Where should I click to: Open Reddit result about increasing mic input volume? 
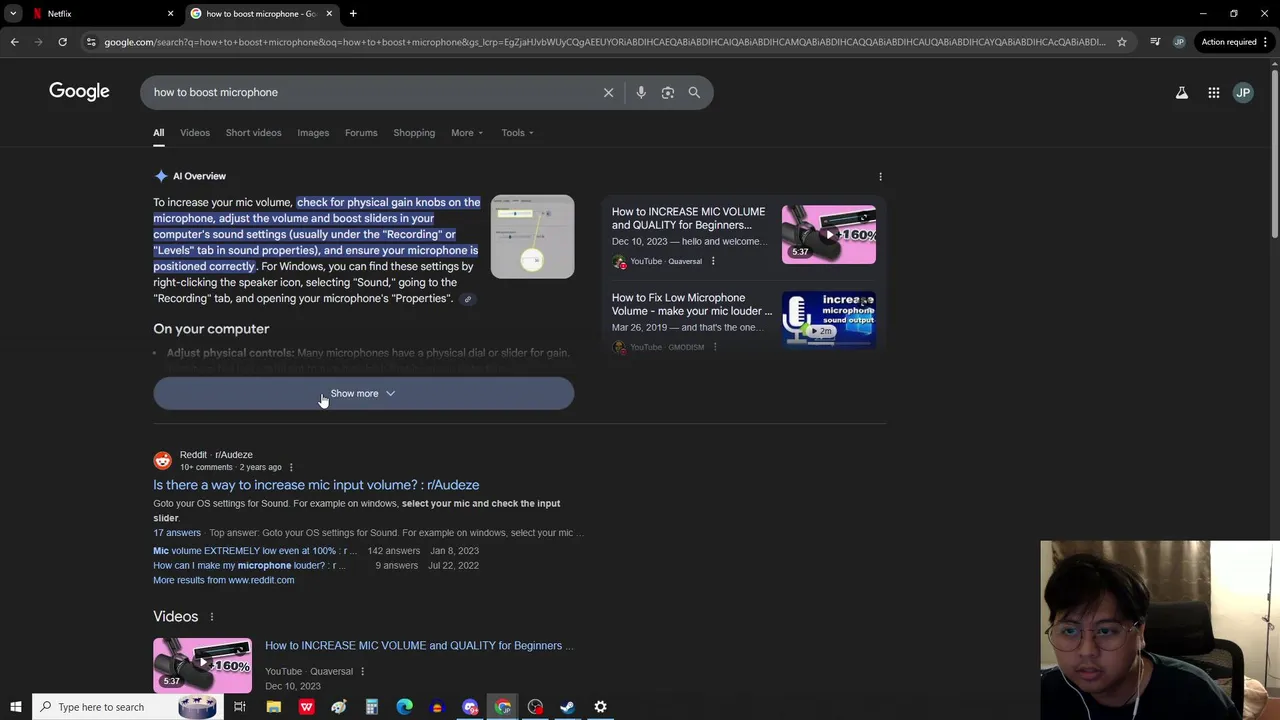[x=316, y=485]
